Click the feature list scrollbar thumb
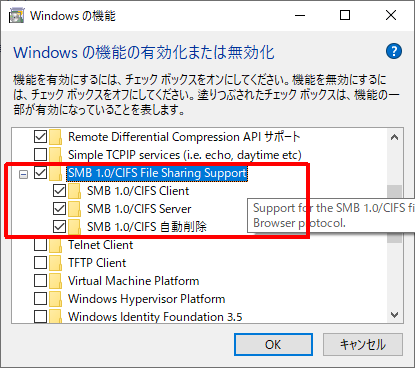The image size is (415, 368). click(x=395, y=214)
